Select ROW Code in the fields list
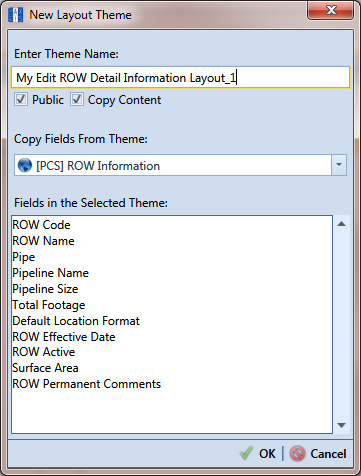361x476 pixels. point(41,225)
